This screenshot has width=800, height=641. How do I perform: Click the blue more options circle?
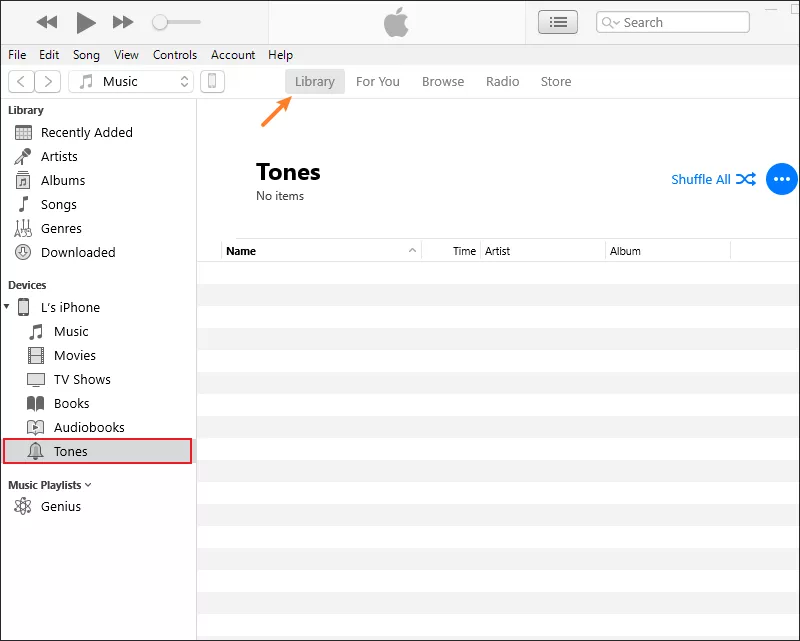[x=781, y=179]
